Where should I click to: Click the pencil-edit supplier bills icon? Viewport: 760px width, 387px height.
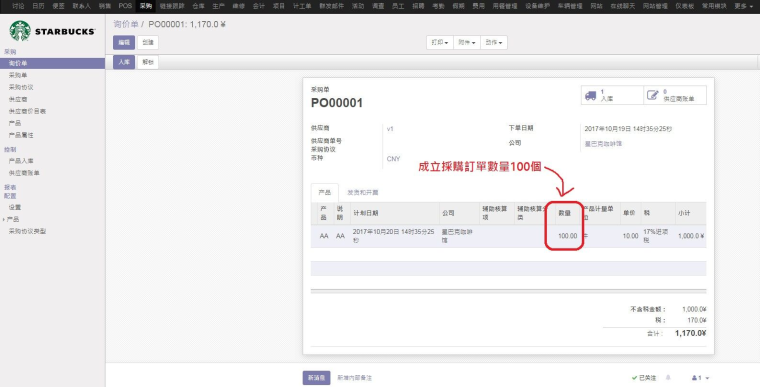click(653, 95)
